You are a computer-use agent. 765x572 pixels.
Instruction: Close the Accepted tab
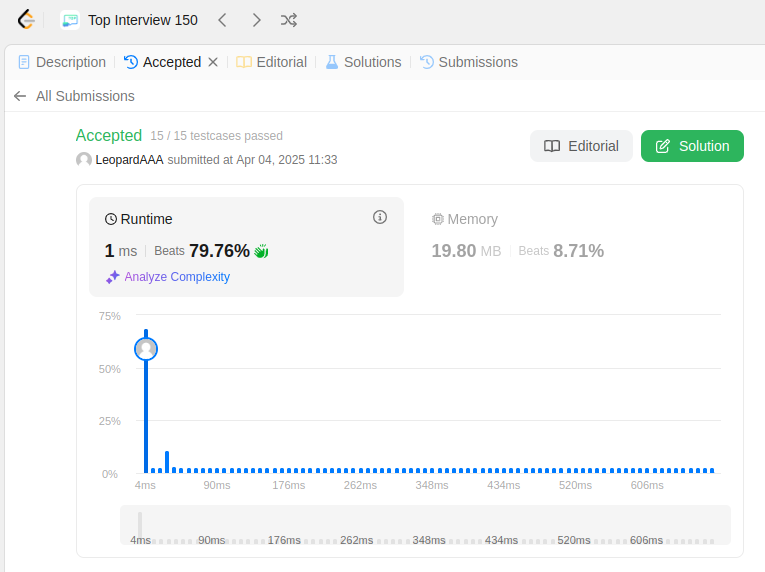213,62
